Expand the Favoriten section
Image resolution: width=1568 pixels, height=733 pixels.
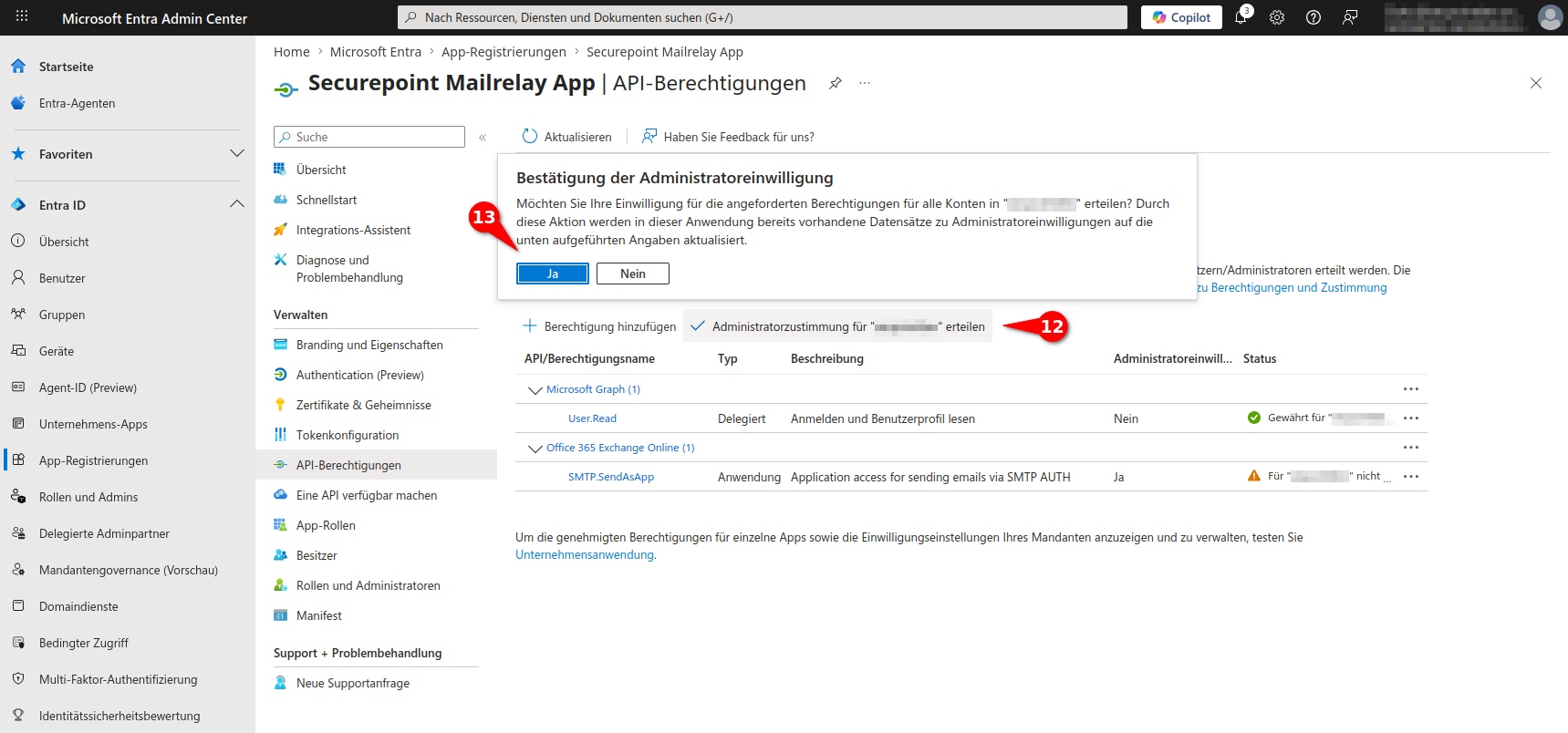237,153
